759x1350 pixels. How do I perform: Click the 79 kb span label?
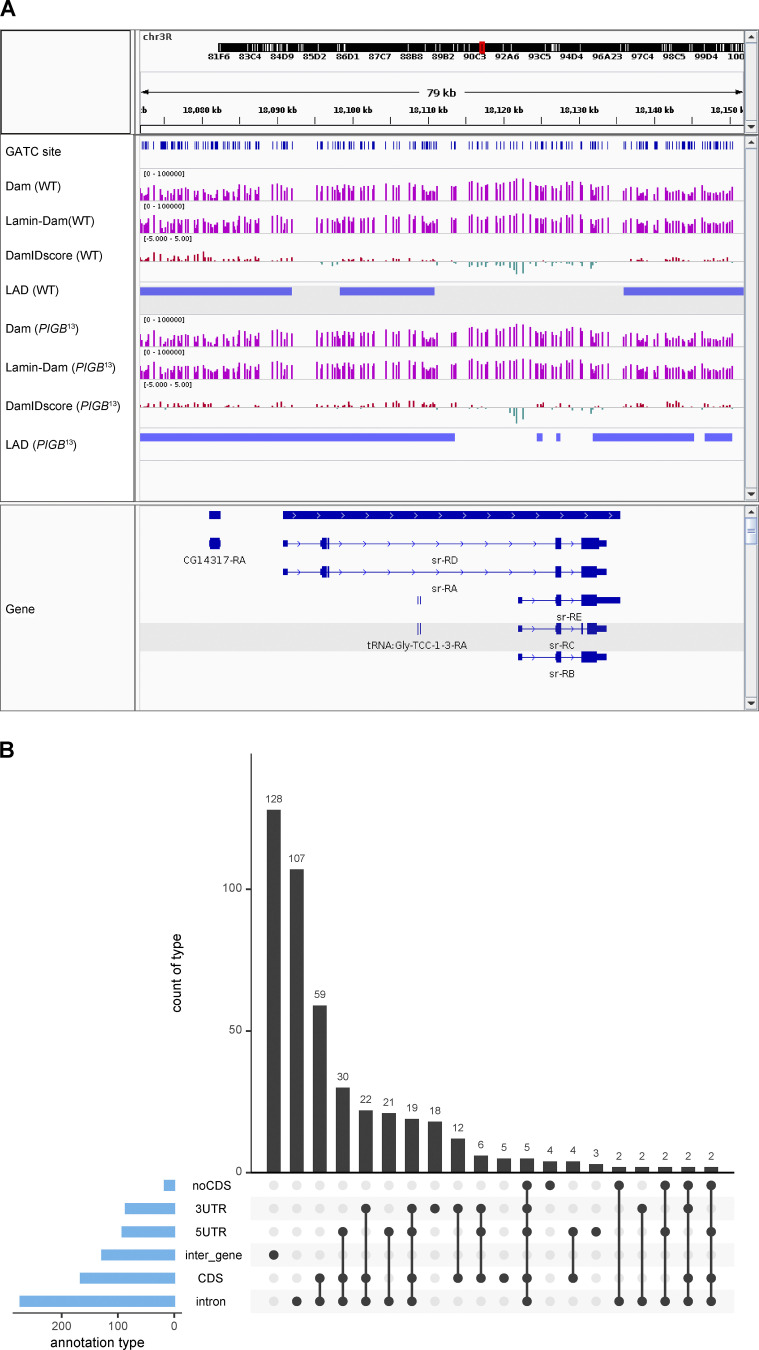[x=442, y=93]
